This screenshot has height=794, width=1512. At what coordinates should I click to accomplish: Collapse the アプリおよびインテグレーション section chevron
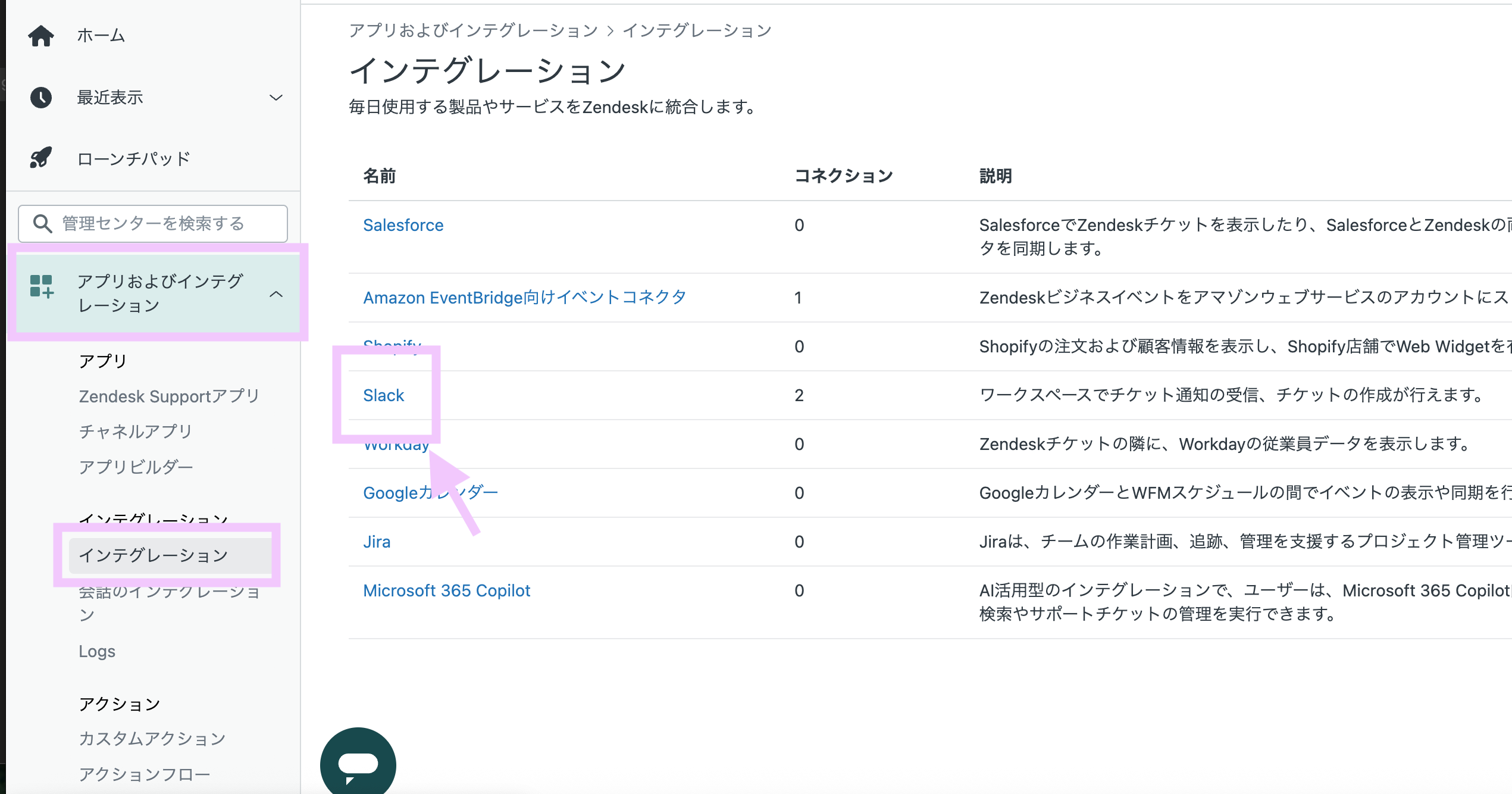(x=276, y=293)
